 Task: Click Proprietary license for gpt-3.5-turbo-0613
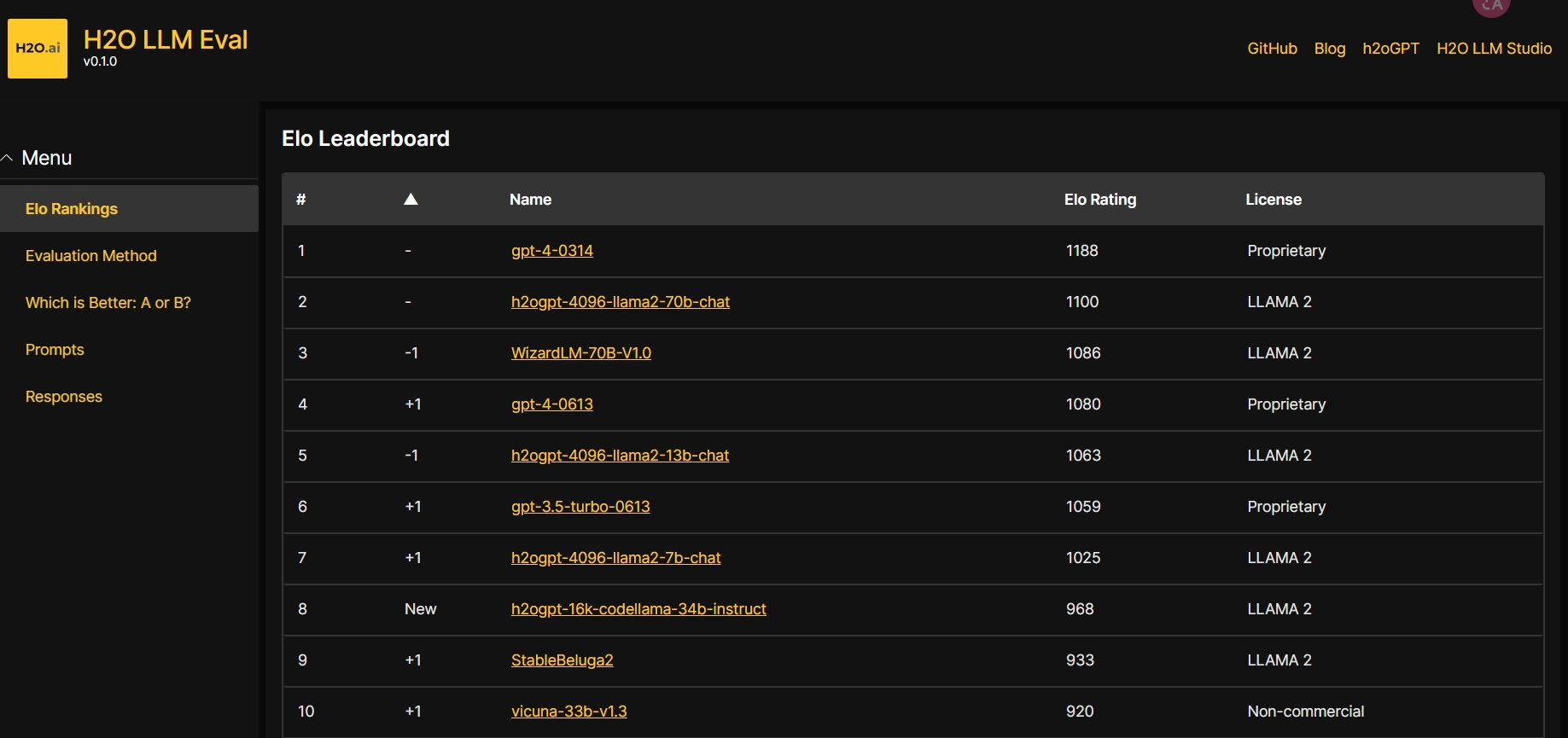[1286, 507]
